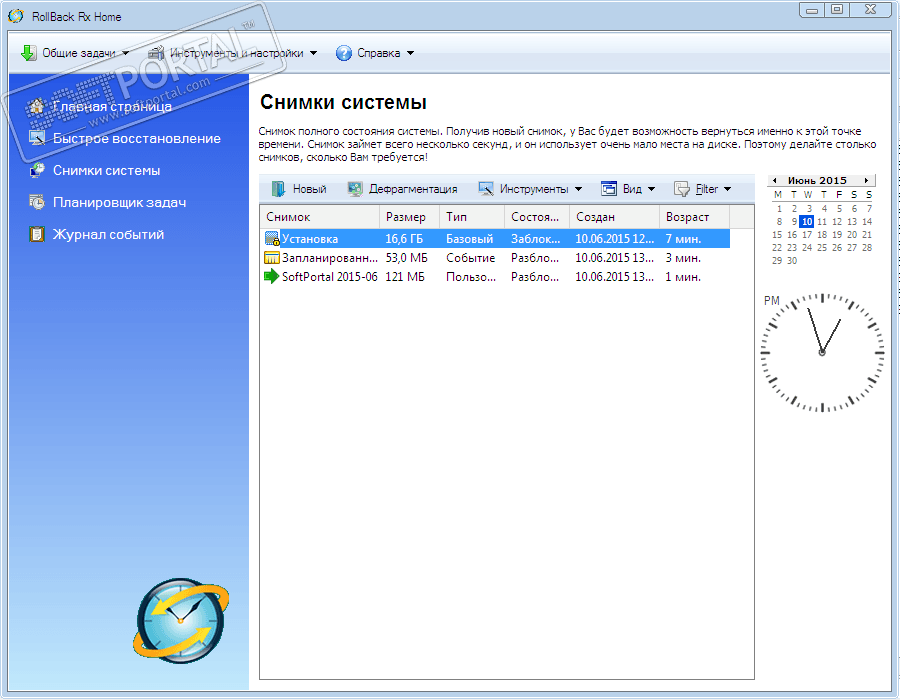This screenshot has width=900, height=700.
Task: Click the RollBack Rx title bar icon
Action: coord(16,16)
